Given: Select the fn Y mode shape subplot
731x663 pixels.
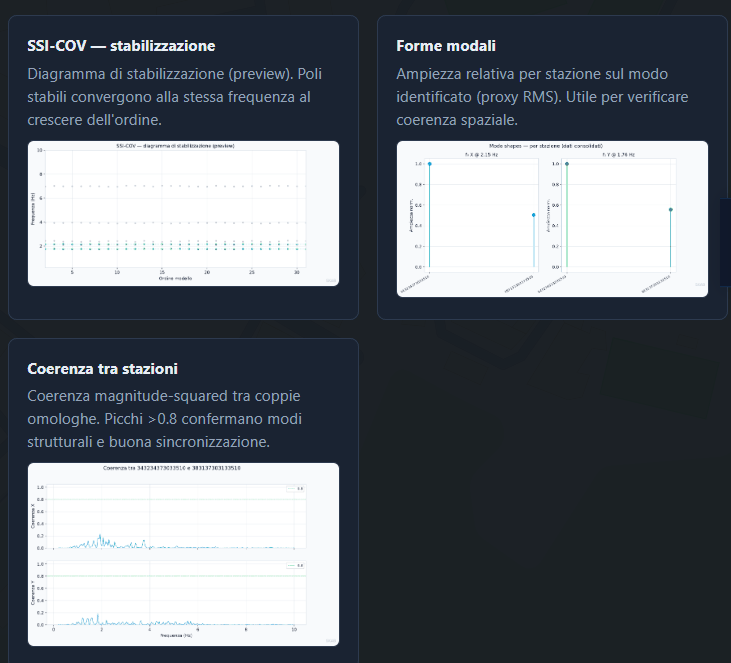Looking at the screenshot, I should pyautogui.click(x=618, y=215).
